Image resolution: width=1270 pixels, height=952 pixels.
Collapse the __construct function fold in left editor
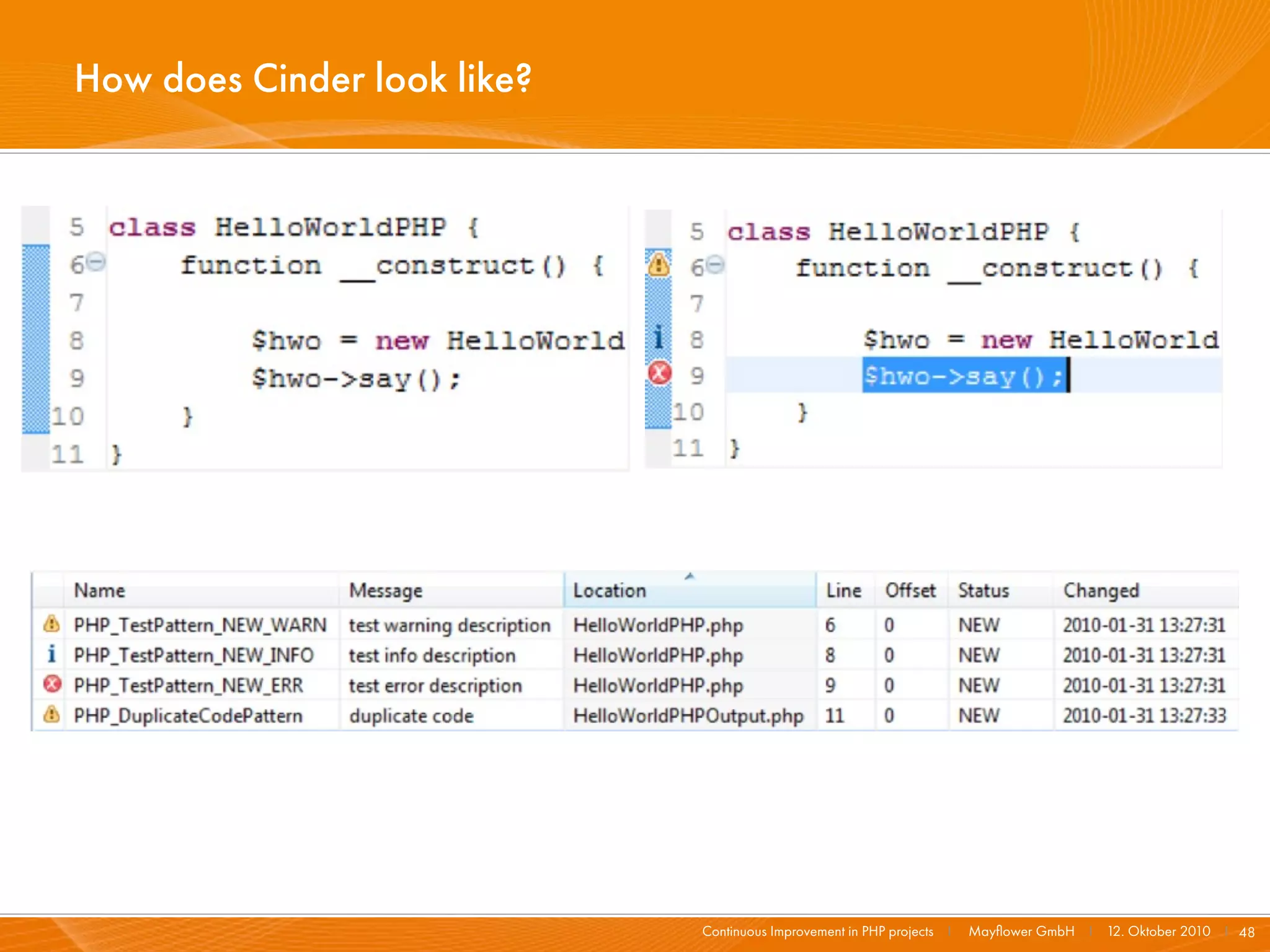click(x=95, y=262)
